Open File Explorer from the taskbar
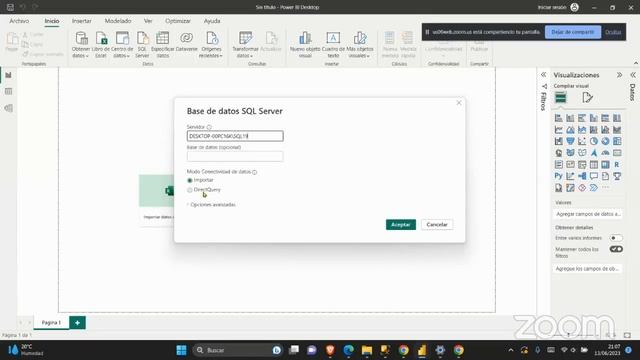640x360 pixels. (x=367, y=350)
